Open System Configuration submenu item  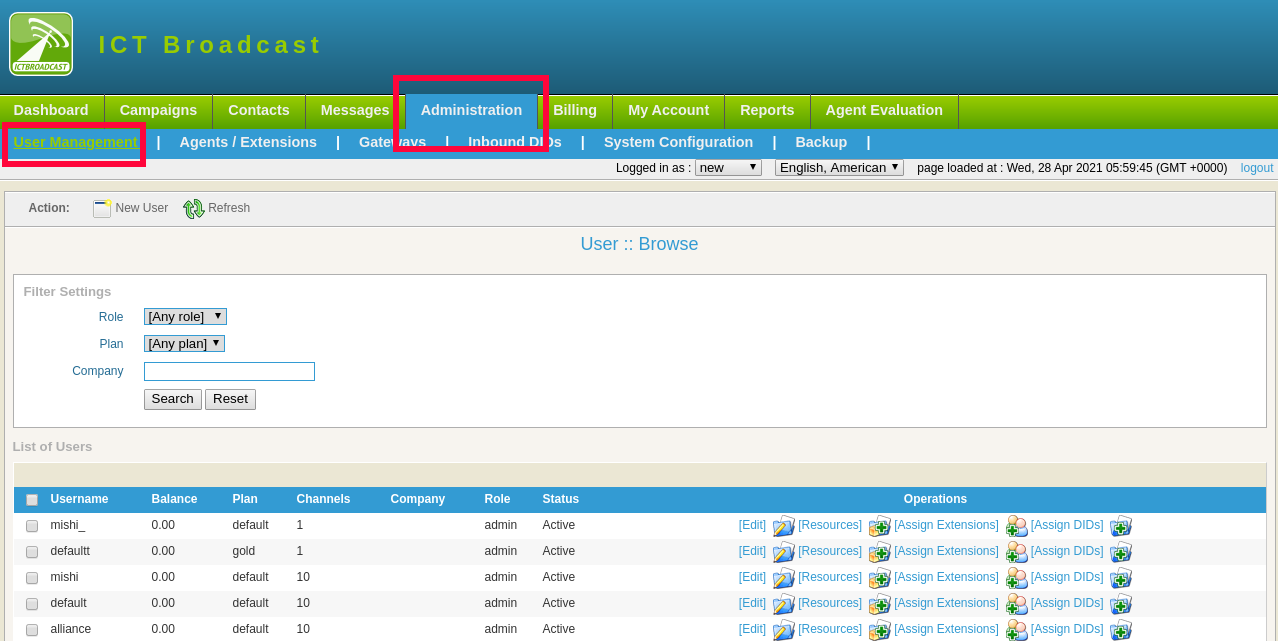point(678,142)
